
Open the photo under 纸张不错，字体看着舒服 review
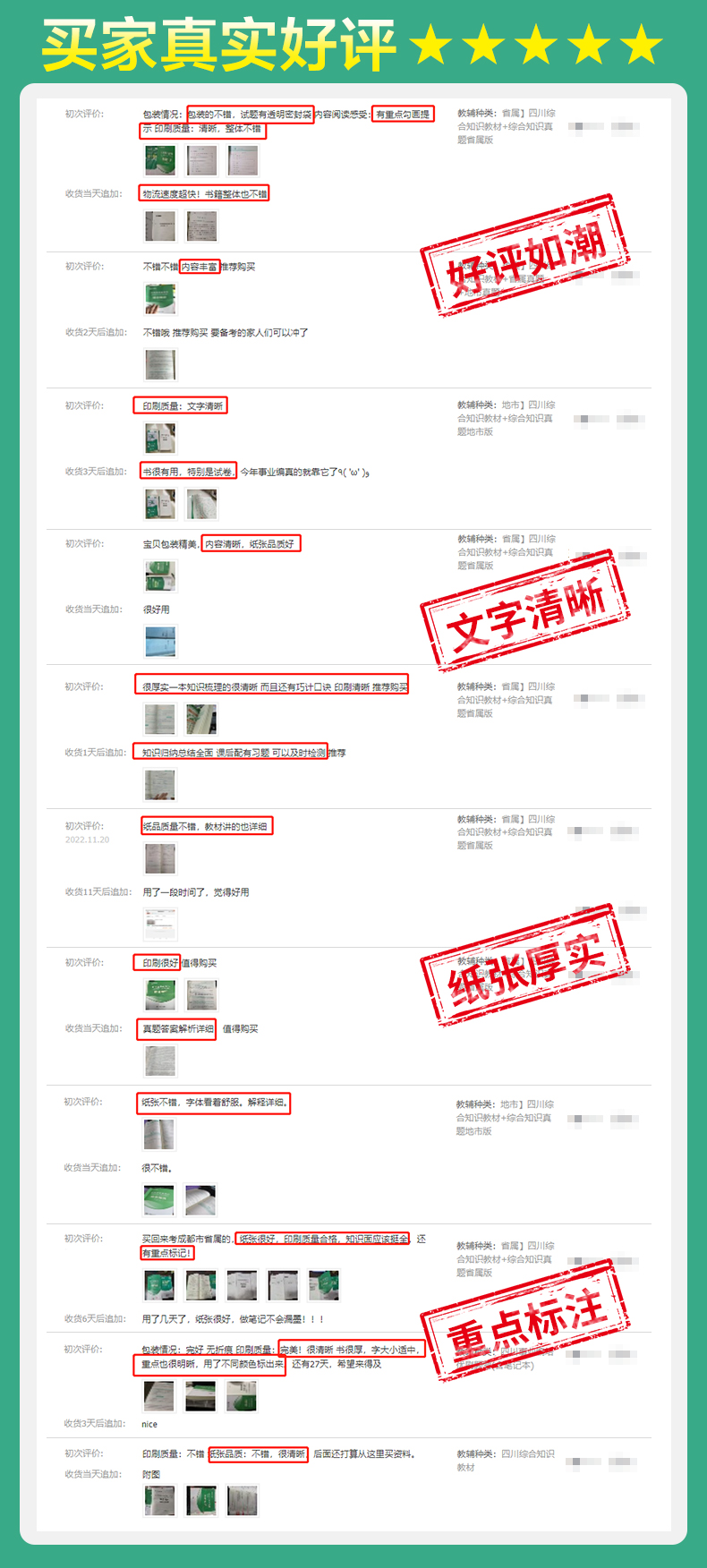pyautogui.click(x=159, y=1135)
